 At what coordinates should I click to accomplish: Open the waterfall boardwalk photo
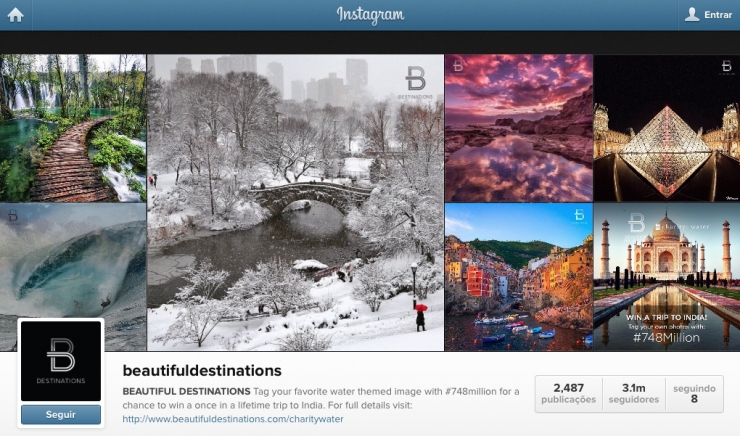coord(73,128)
